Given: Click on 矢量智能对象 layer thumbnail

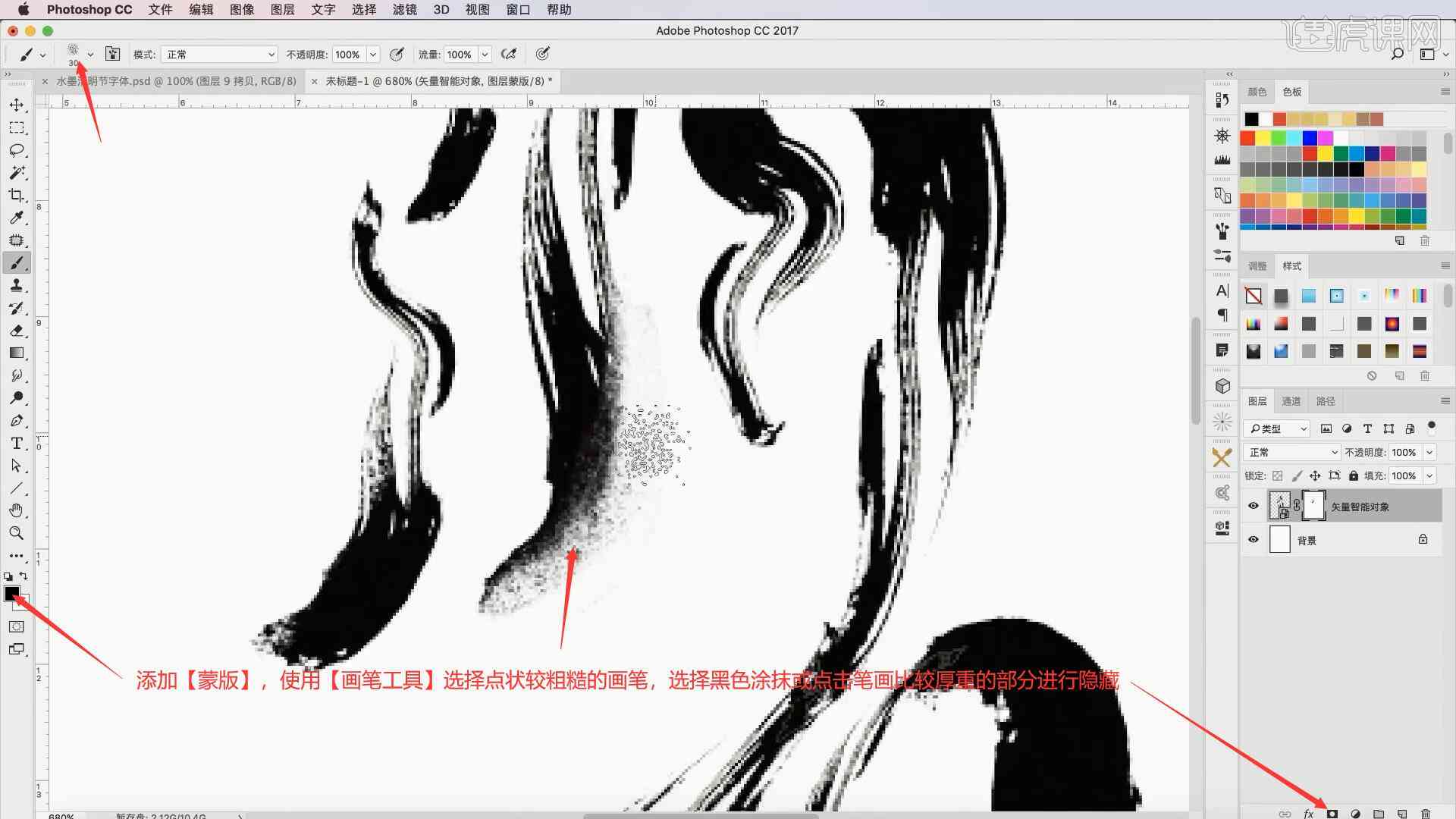Looking at the screenshot, I should (x=1280, y=506).
